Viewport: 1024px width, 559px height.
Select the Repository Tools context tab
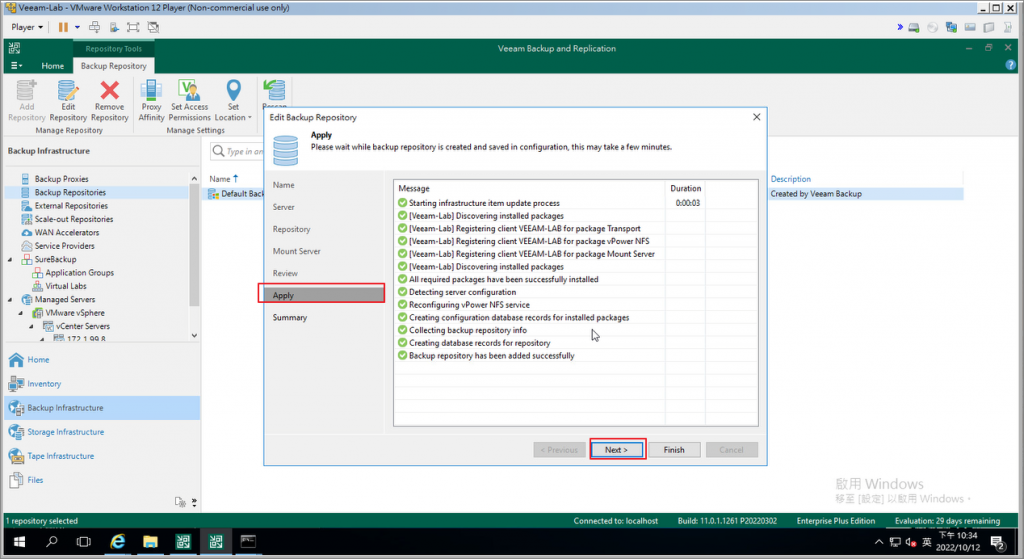click(x=114, y=49)
